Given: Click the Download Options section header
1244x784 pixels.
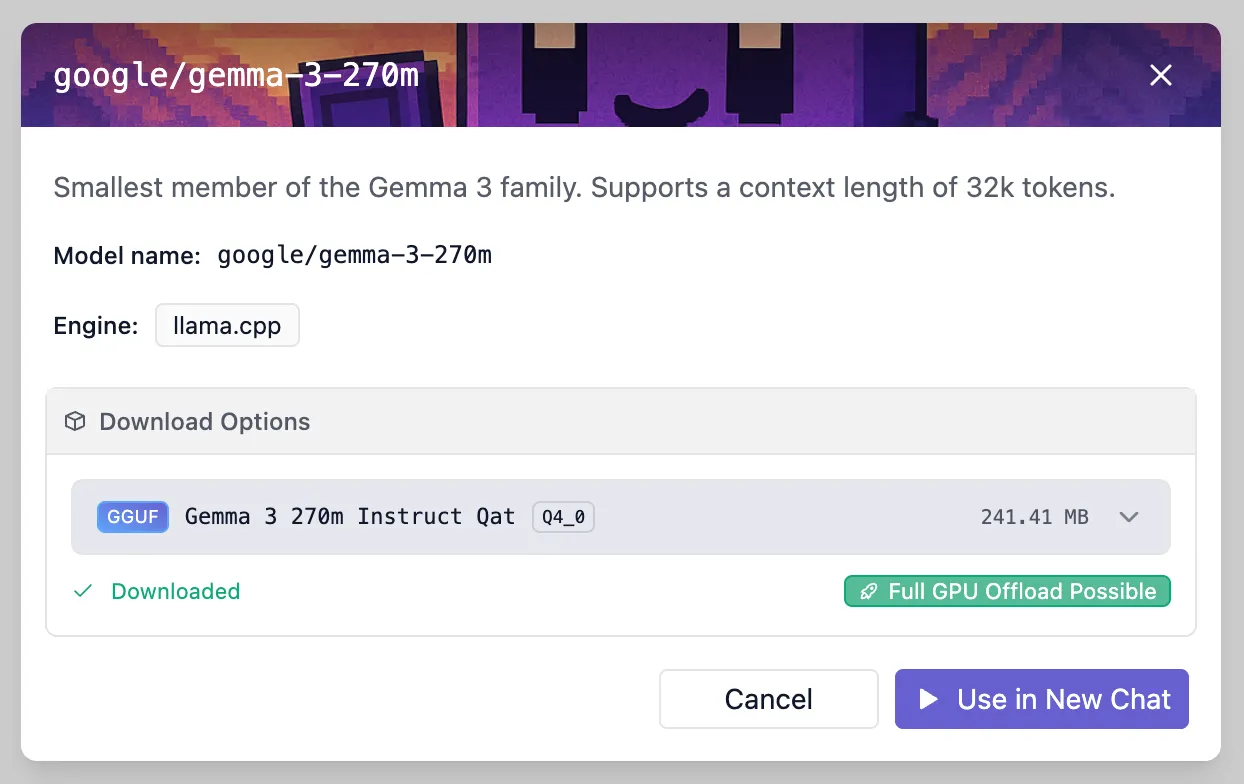Looking at the screenshot, I should pos(205,422).
